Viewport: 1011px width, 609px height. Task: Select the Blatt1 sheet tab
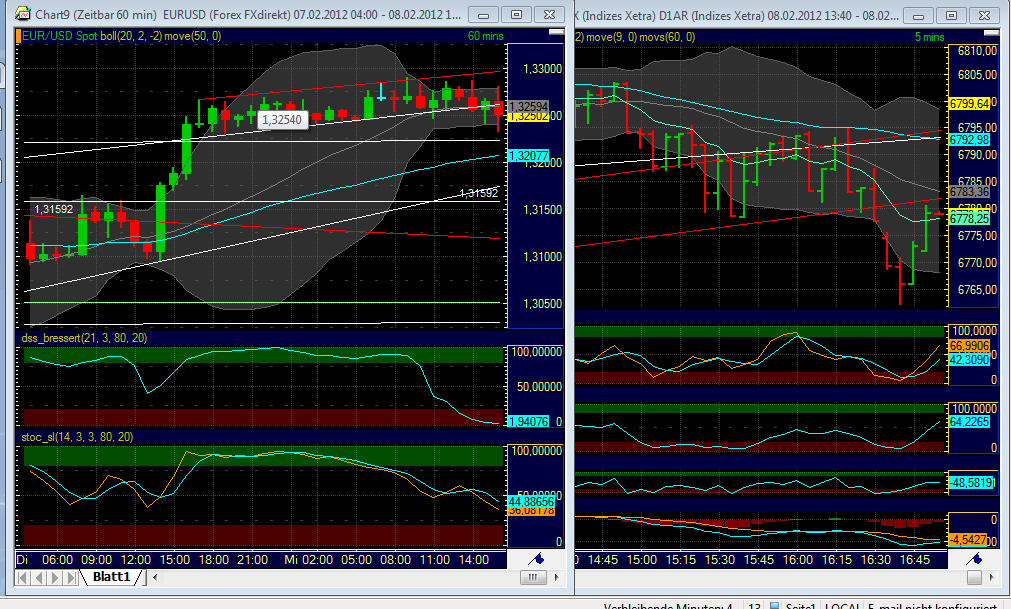coord(110,577)
